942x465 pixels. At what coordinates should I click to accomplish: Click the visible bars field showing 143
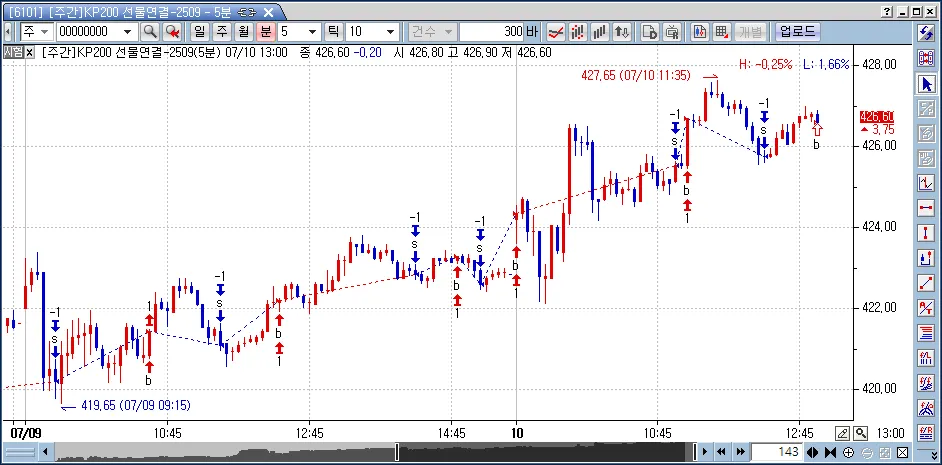777,452
